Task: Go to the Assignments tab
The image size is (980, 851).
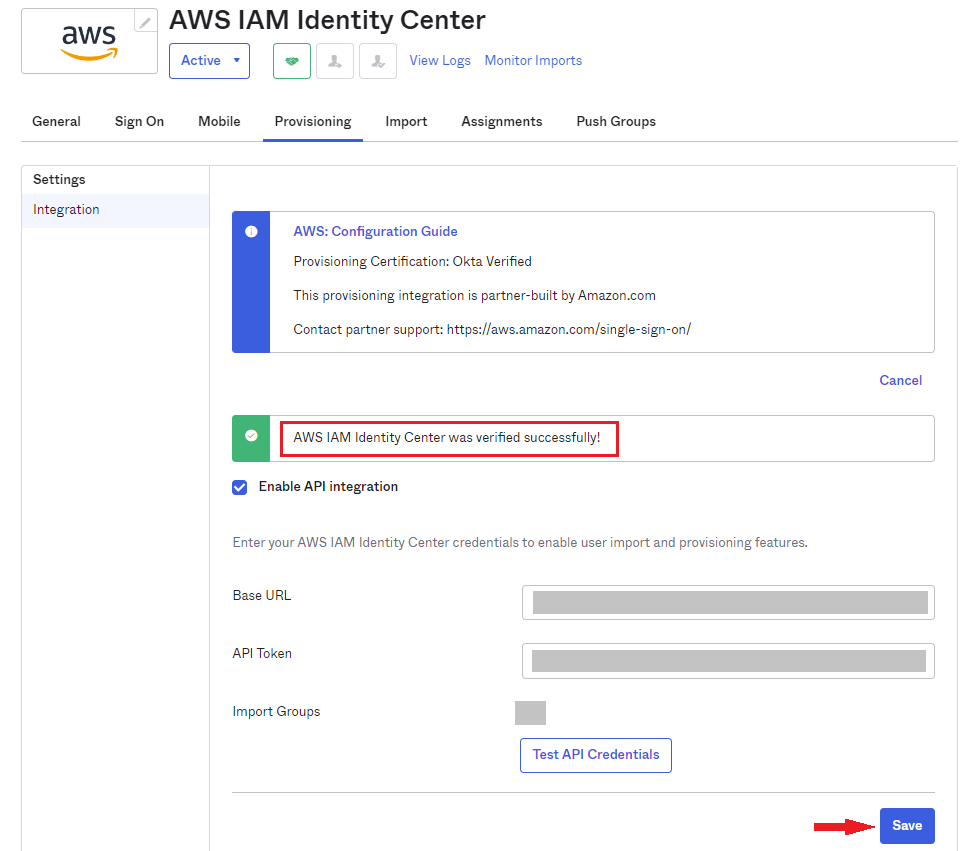Action: tap(501, 121)
